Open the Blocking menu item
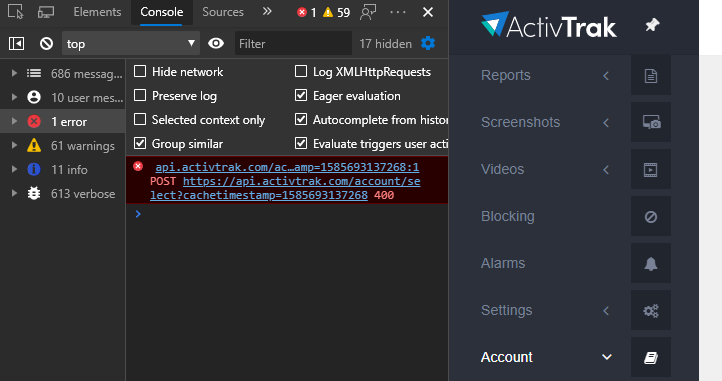This screenshot has width=722, height=381. coord(507,216)
